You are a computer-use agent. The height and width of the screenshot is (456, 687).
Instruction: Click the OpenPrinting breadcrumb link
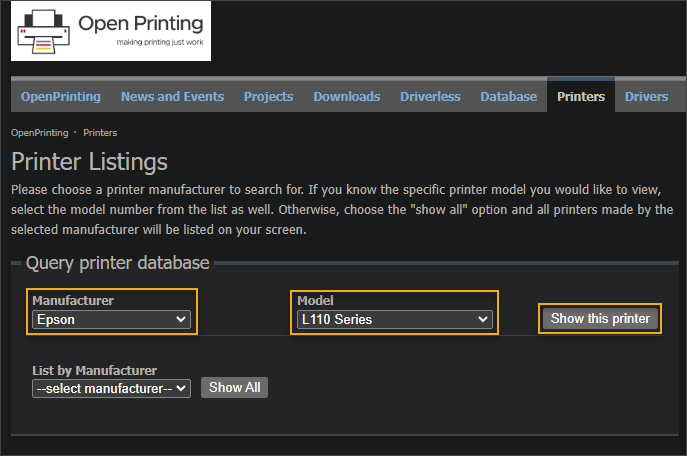click(39, 133)
